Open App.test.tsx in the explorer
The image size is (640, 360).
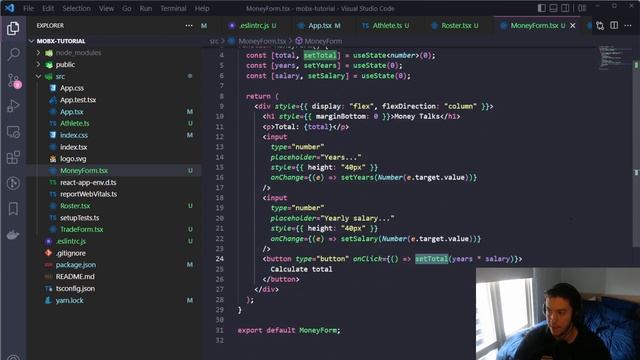pyautogui.click(x=78, y=100)
